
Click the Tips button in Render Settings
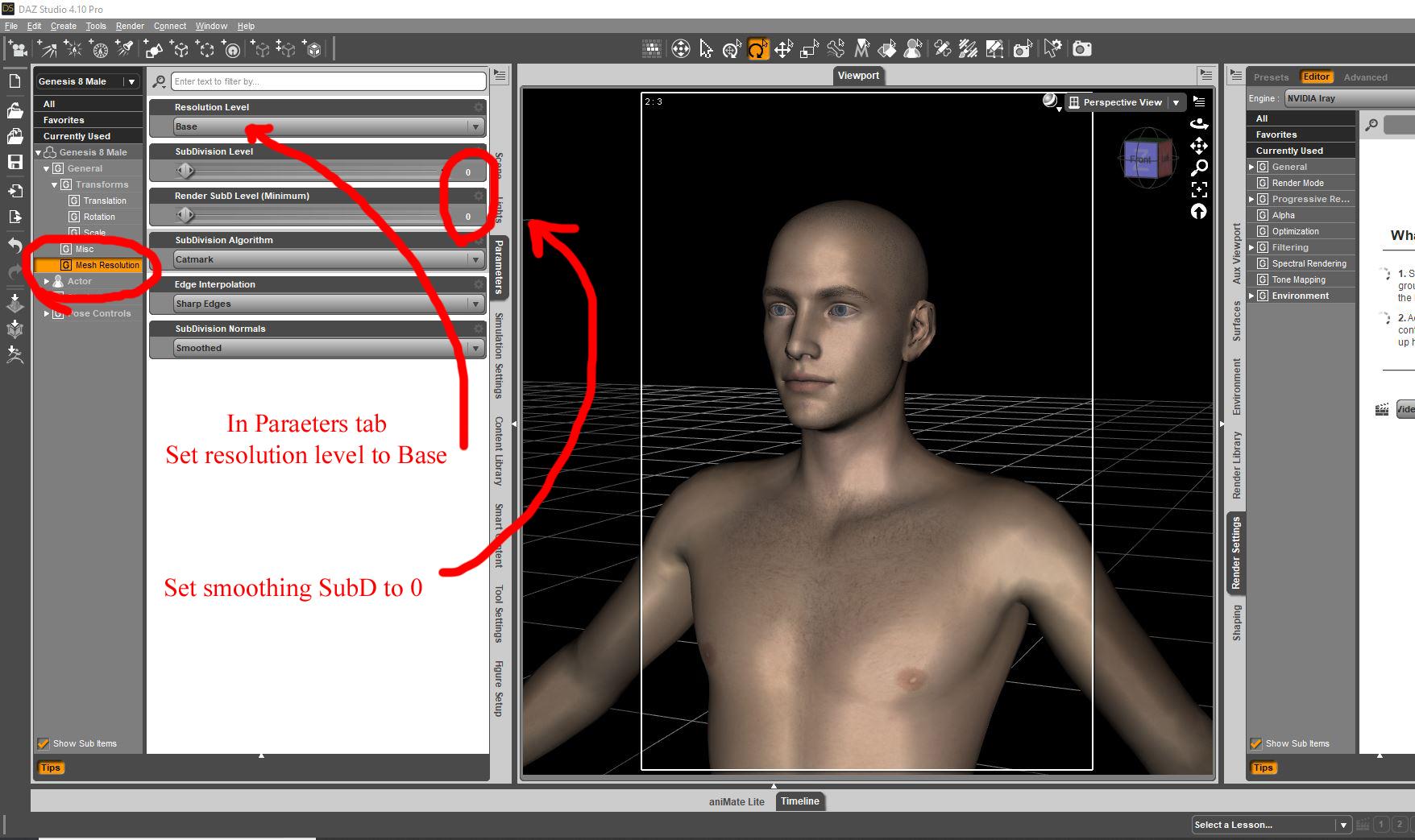[1263, 768]
